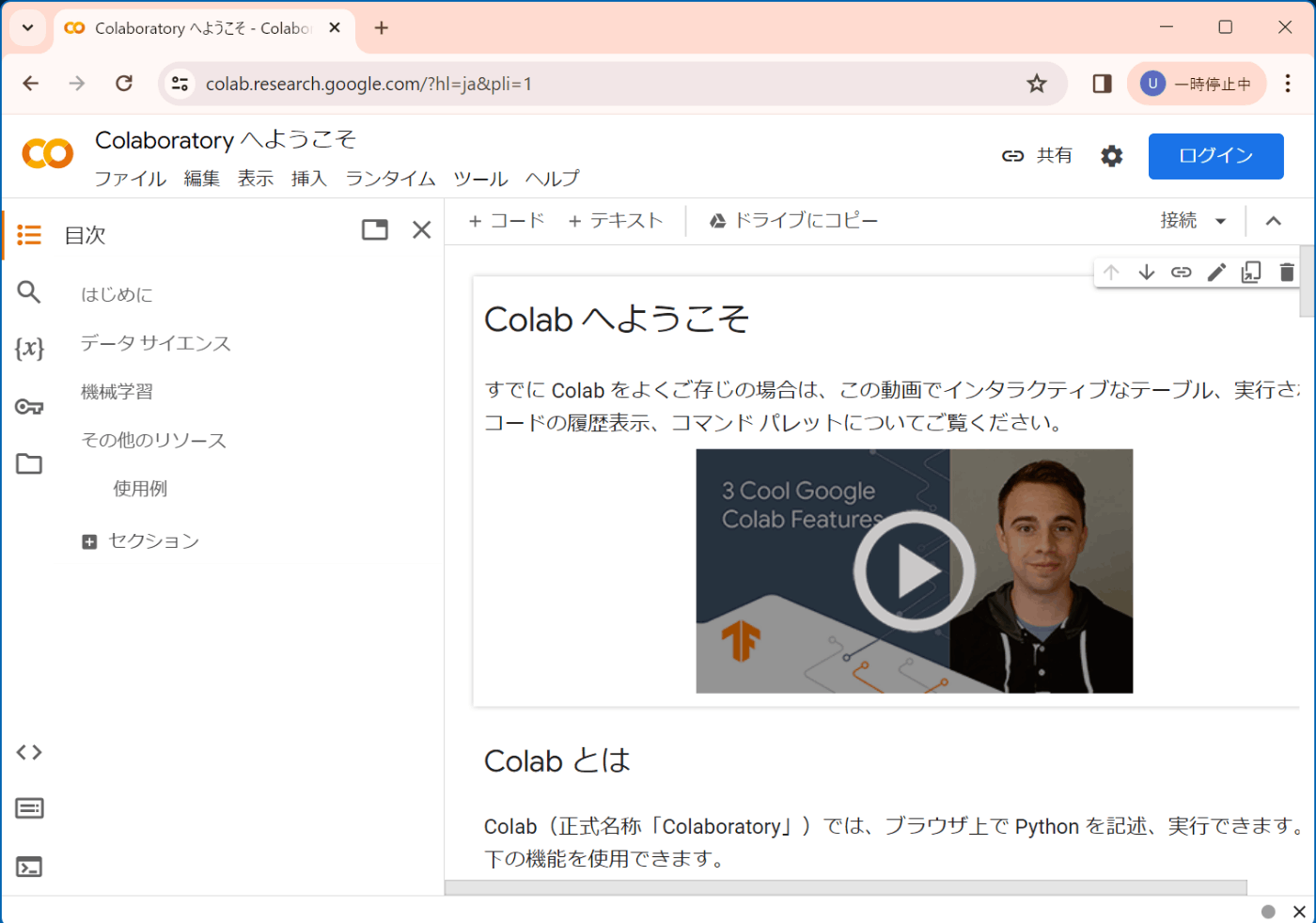Jump to 機械学習 section
Viewport: 1316px width, 923px height.
click(117, 392)
